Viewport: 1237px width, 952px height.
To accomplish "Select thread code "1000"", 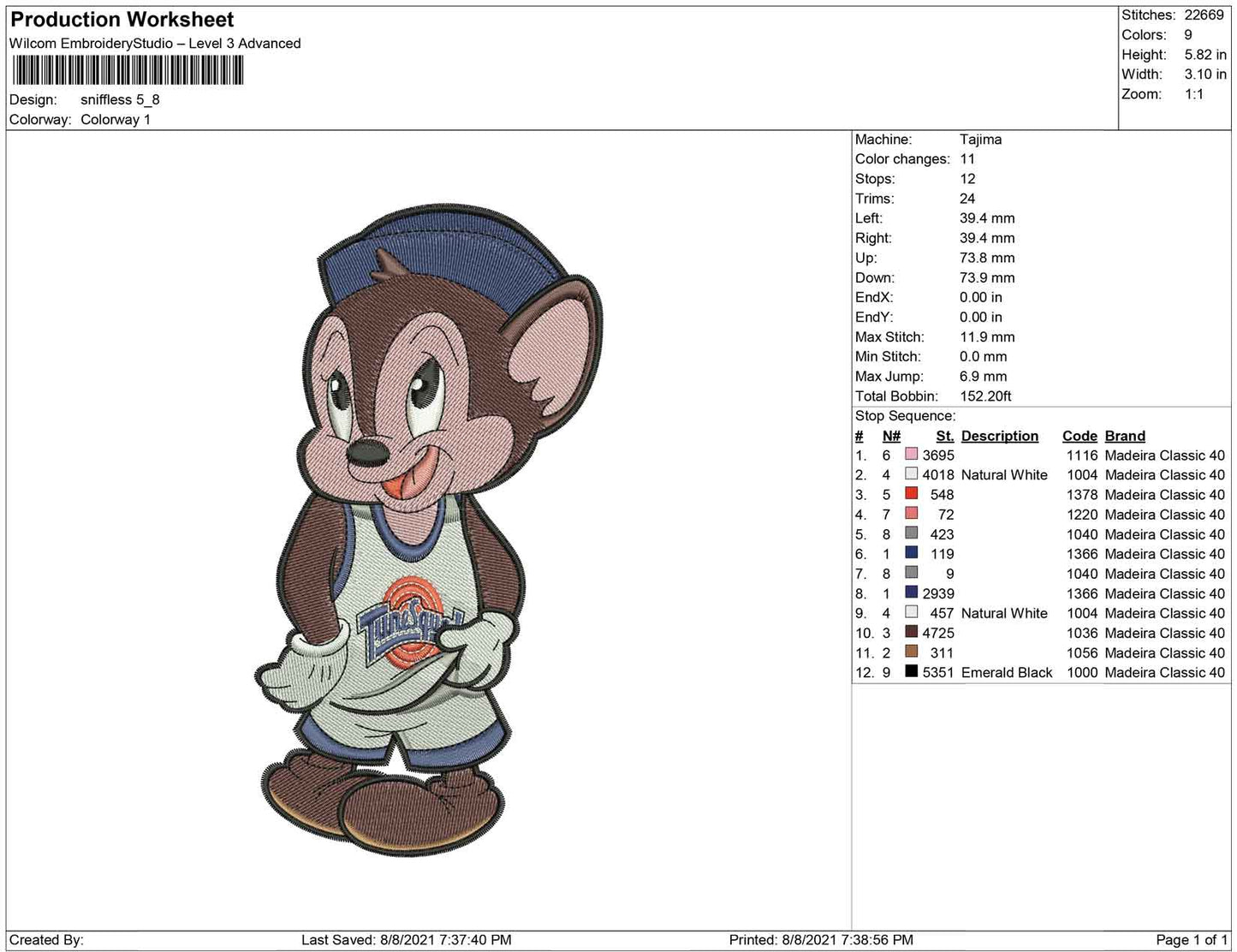I will pyautogui.click(x=1082, y=673).
